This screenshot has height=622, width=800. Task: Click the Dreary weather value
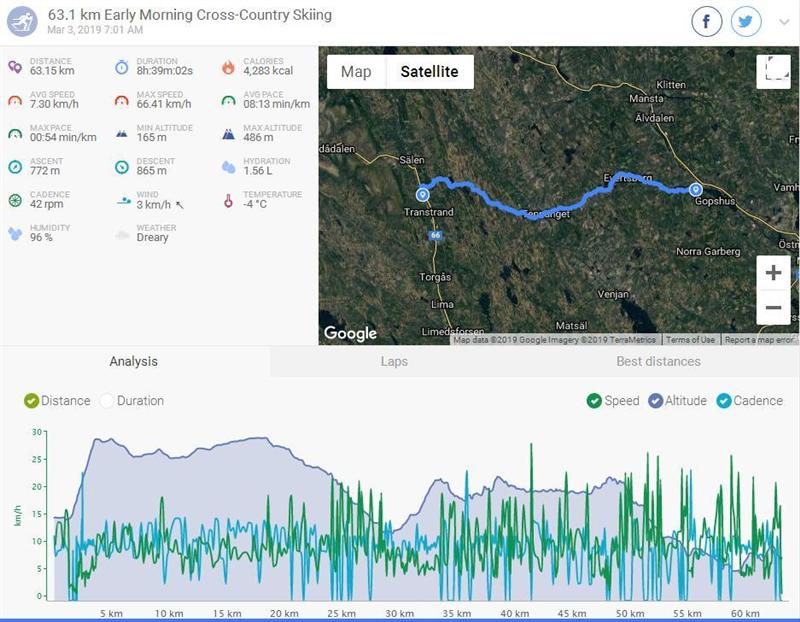pyautogui.click(x=152, y=238)
